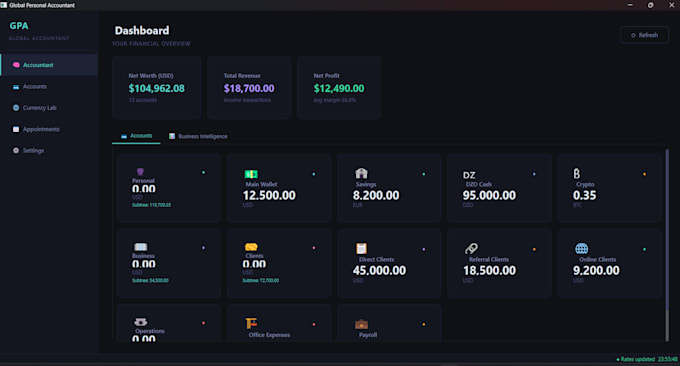Click the DZ icon on DZD Cash card
Image resolution: width=680 pixels, height=366 pixels.
pos(469,175)
